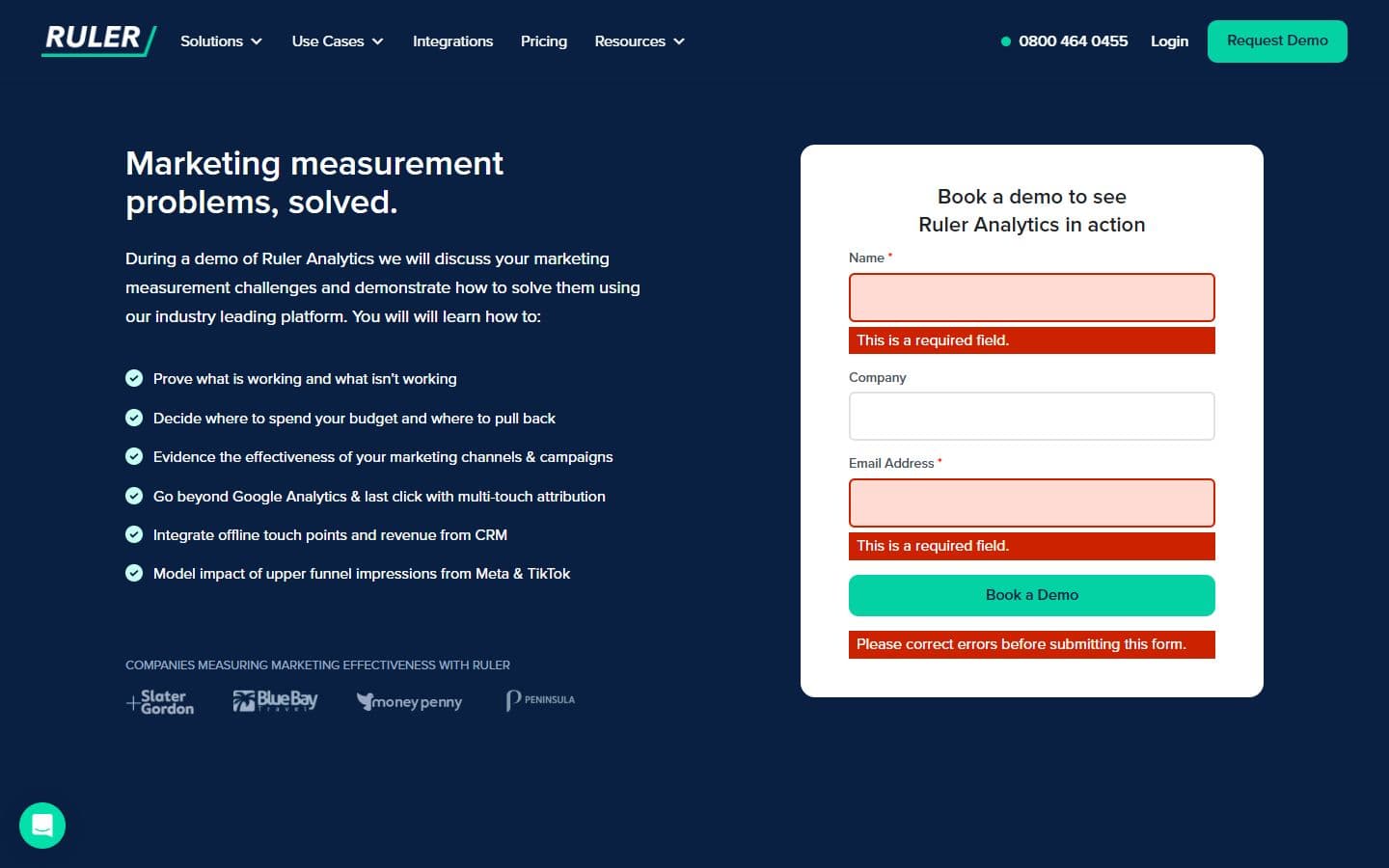Go to the Login page
The image size is (1389, 868).
pyautogui.click(x=1169, y=41)
